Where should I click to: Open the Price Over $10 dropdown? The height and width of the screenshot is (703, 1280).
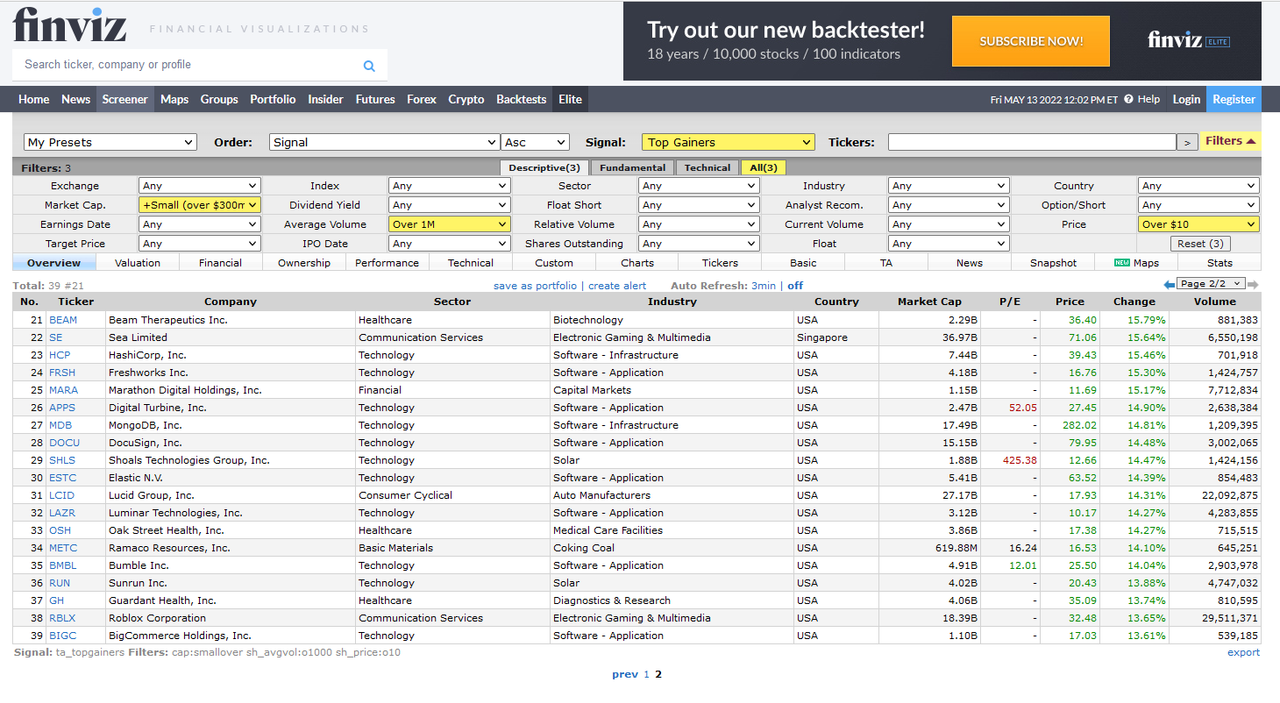[x=1198, y=224]
